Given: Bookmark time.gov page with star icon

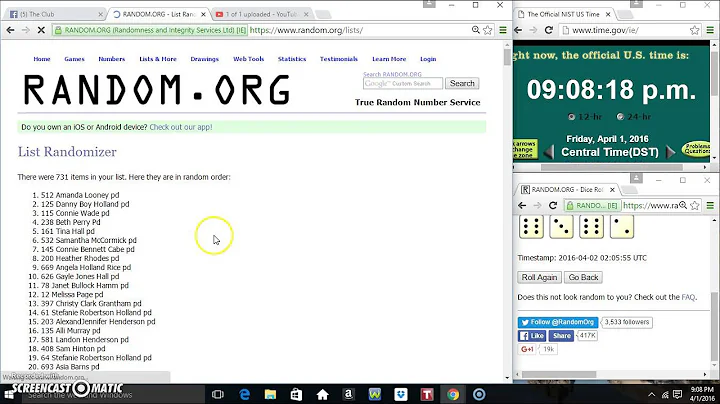Looking at the screenshot, I should tap(695, 30).
